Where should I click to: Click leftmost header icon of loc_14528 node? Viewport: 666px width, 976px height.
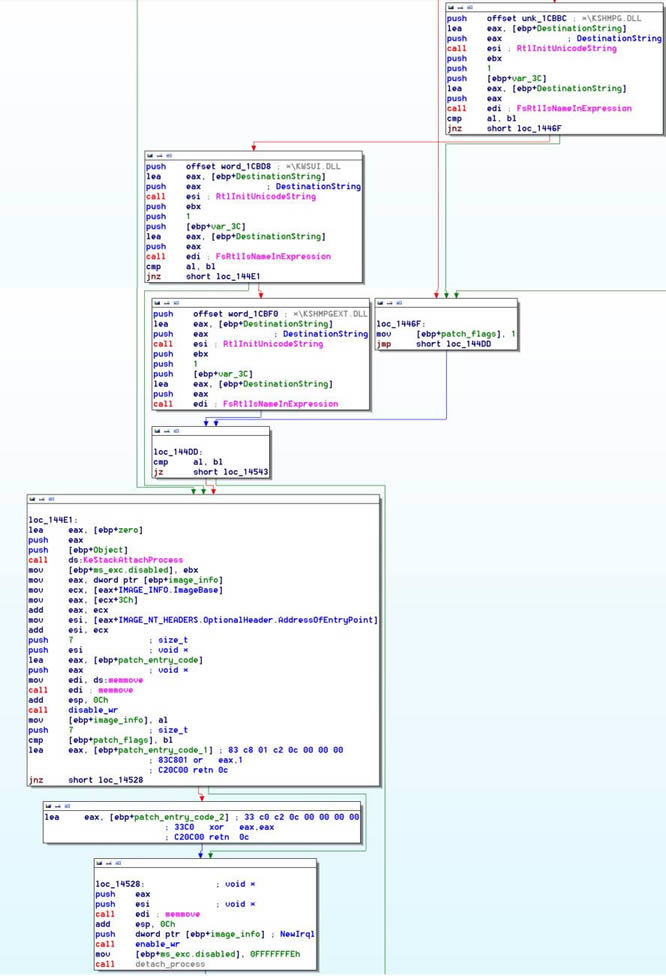tap(100, 862)
